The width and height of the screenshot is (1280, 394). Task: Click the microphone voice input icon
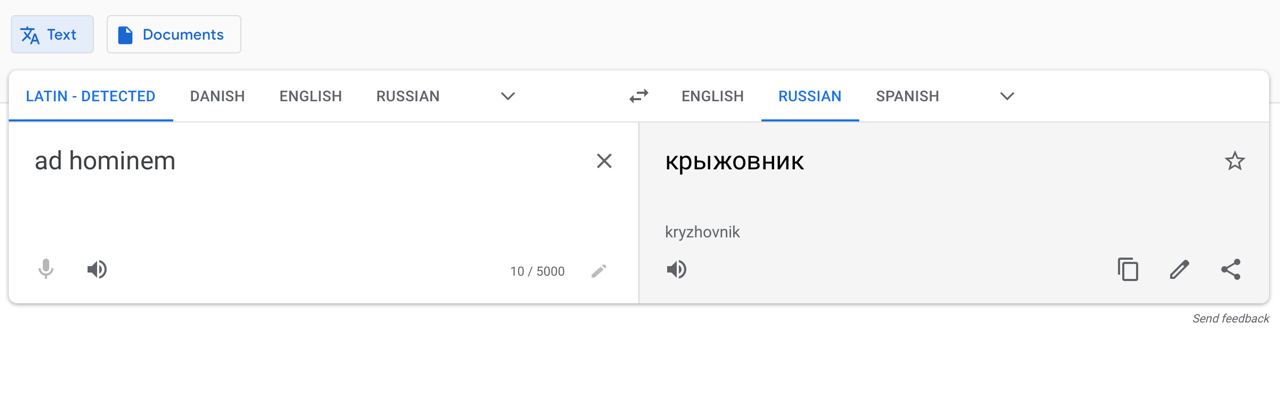click(x=46, y=269)
